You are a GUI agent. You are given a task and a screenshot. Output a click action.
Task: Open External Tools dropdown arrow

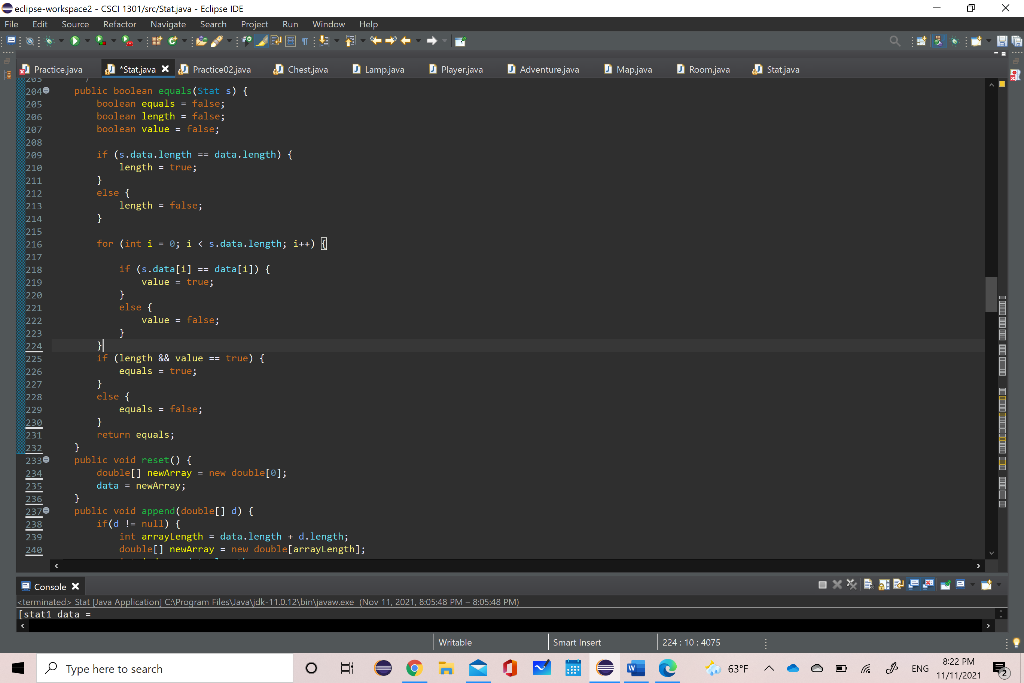(139, 41)
